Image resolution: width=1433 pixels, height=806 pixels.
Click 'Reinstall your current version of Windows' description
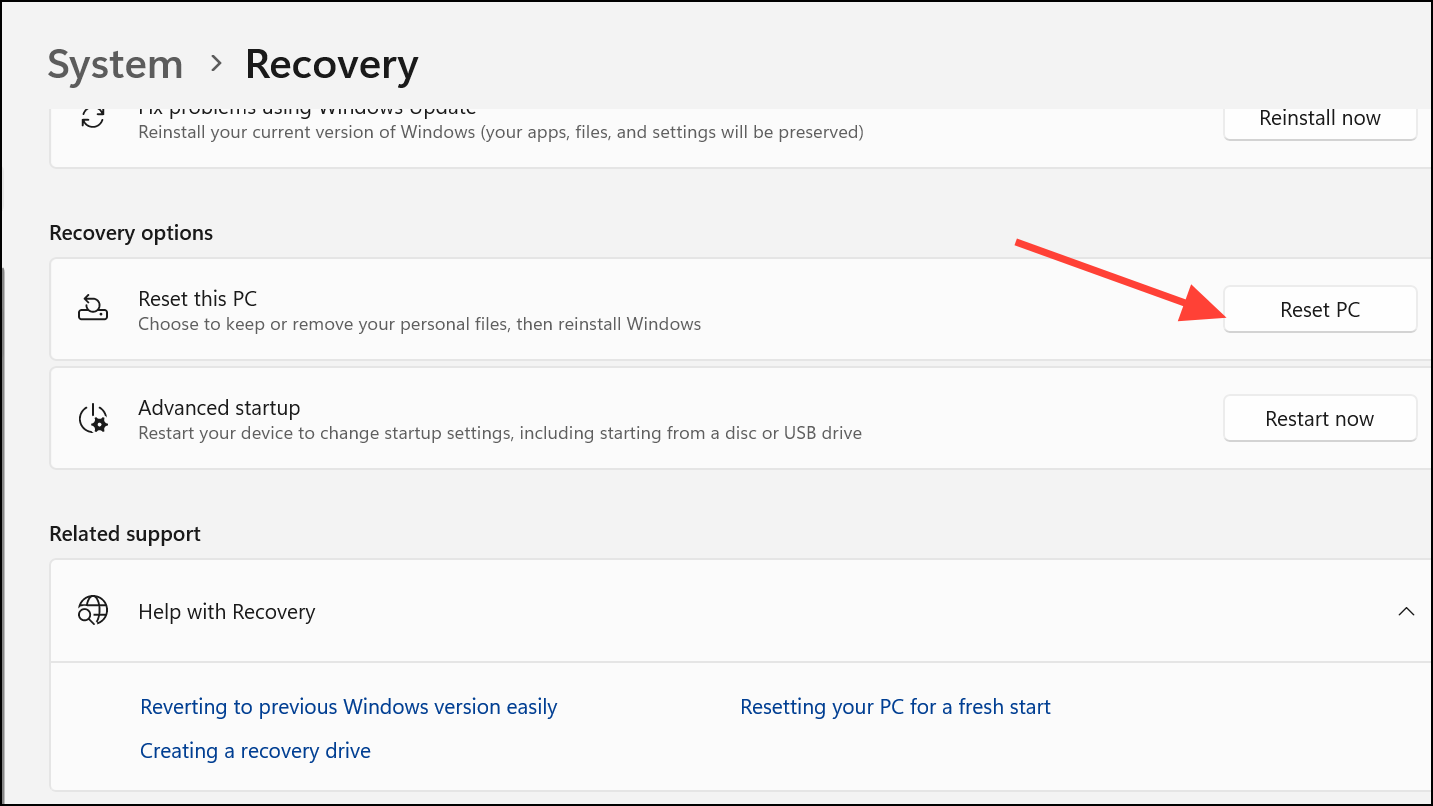501,132
